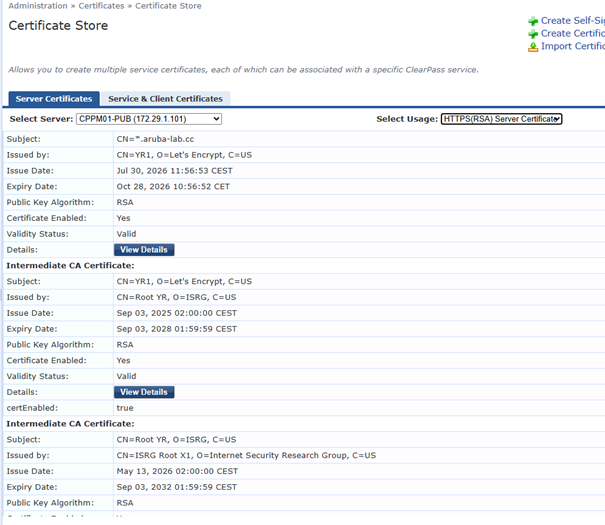The height and width of the screenshot is (525, 605).
Task: Select the Select Server label
Action: tap(41, 119)
